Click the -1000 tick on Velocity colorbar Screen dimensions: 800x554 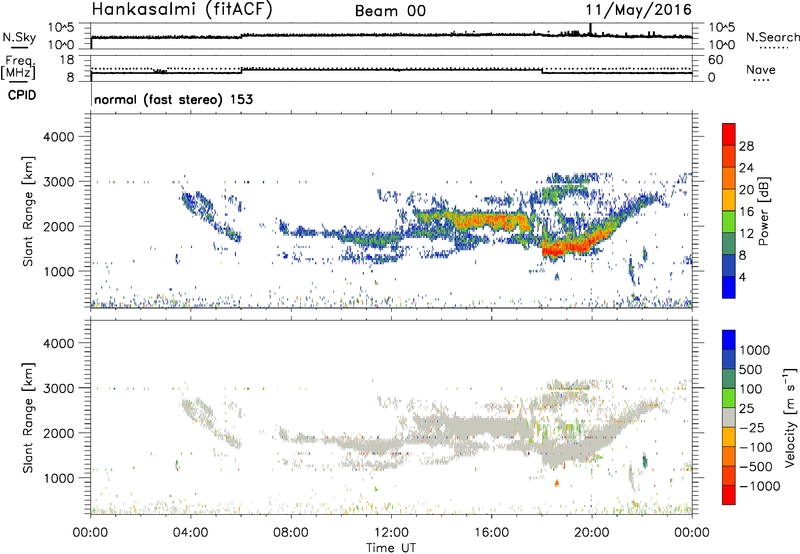(759, 486)
